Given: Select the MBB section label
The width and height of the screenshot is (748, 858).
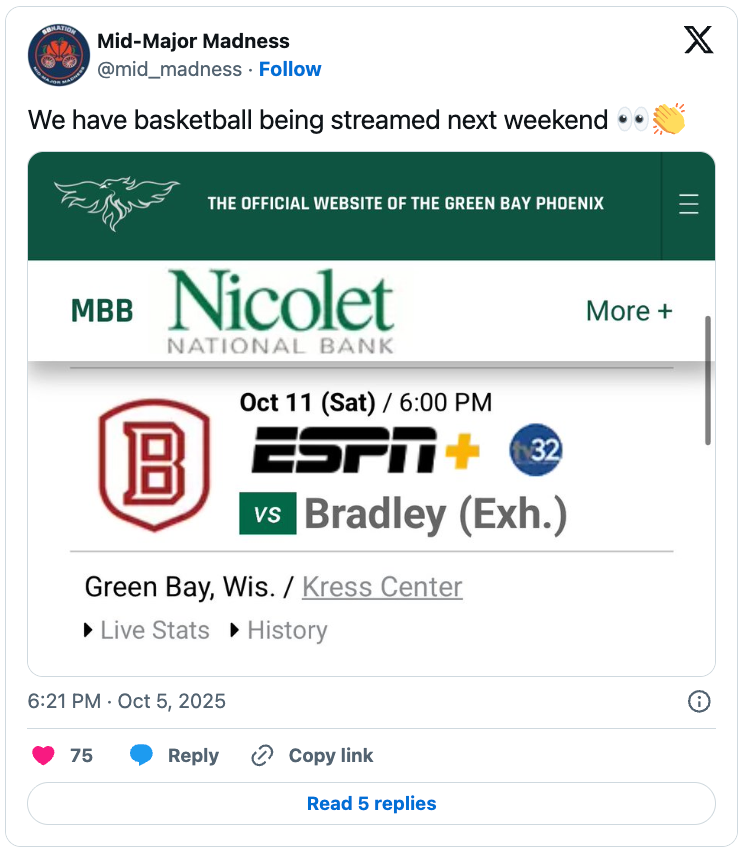Looking at the screenshot, I should point(102,311).
